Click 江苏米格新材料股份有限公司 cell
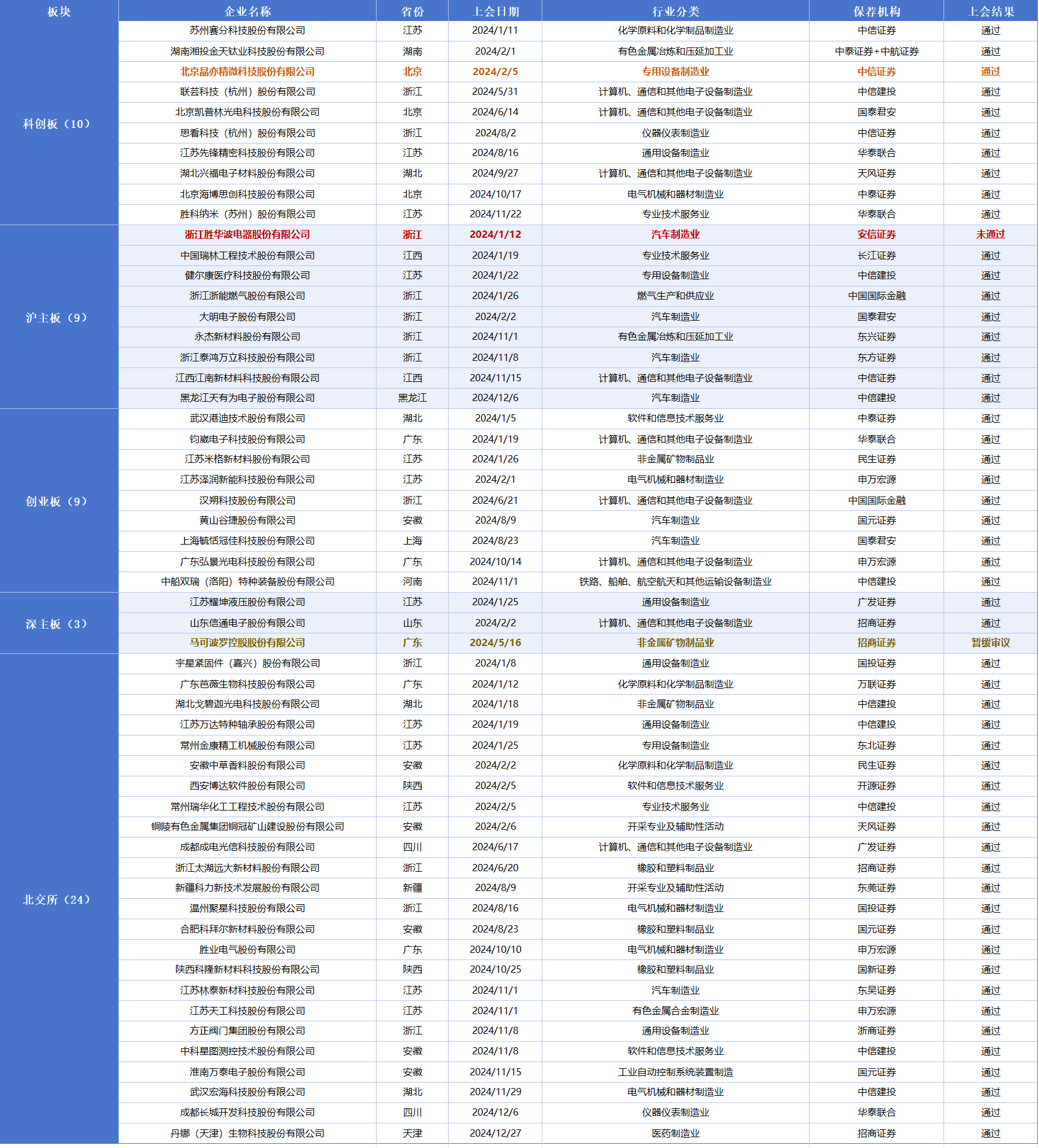The width and height of the screenshot is (1039, 1148). click(x=247, y=459)
